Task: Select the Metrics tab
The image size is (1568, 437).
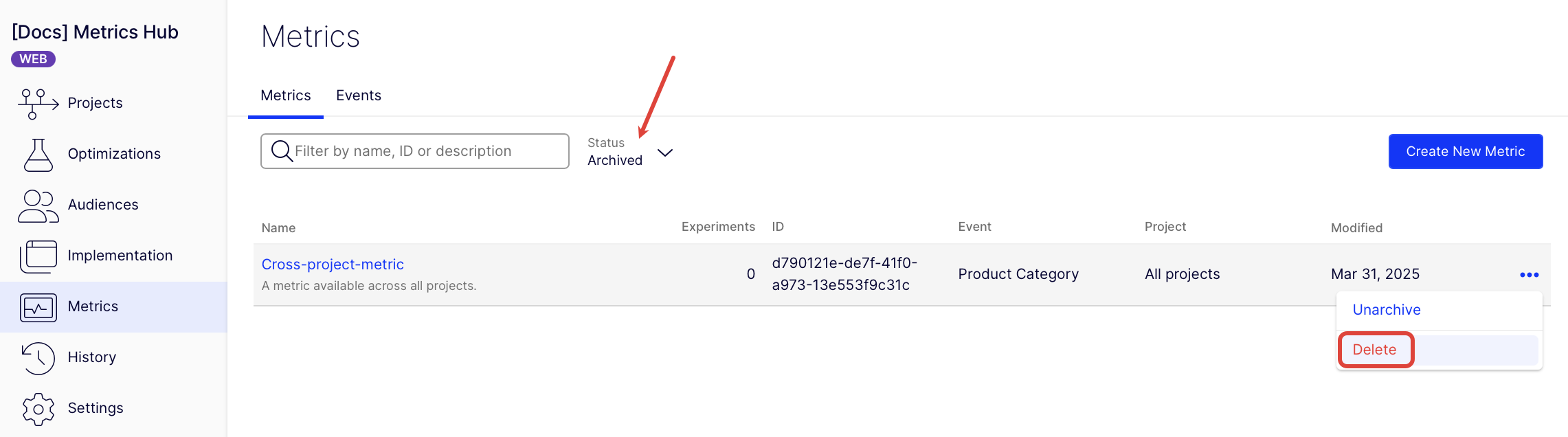Action: (286, 96)
